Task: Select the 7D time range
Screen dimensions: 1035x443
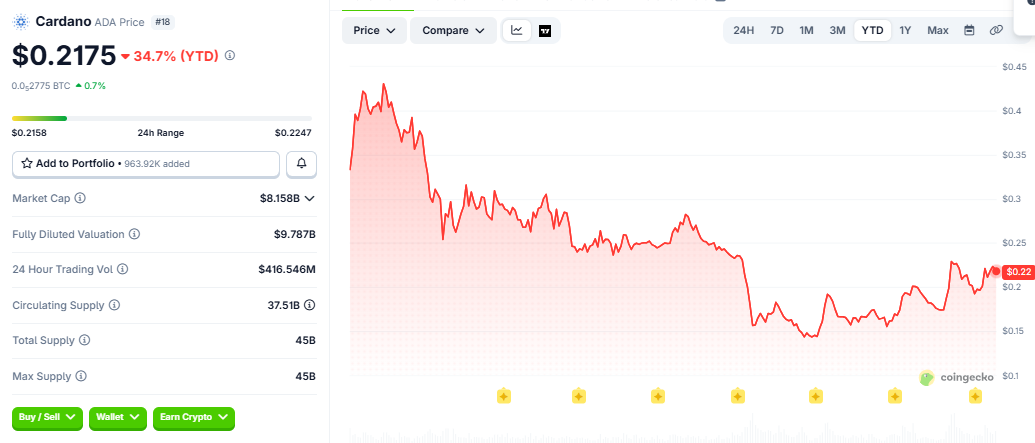Action: pos(777,30)
